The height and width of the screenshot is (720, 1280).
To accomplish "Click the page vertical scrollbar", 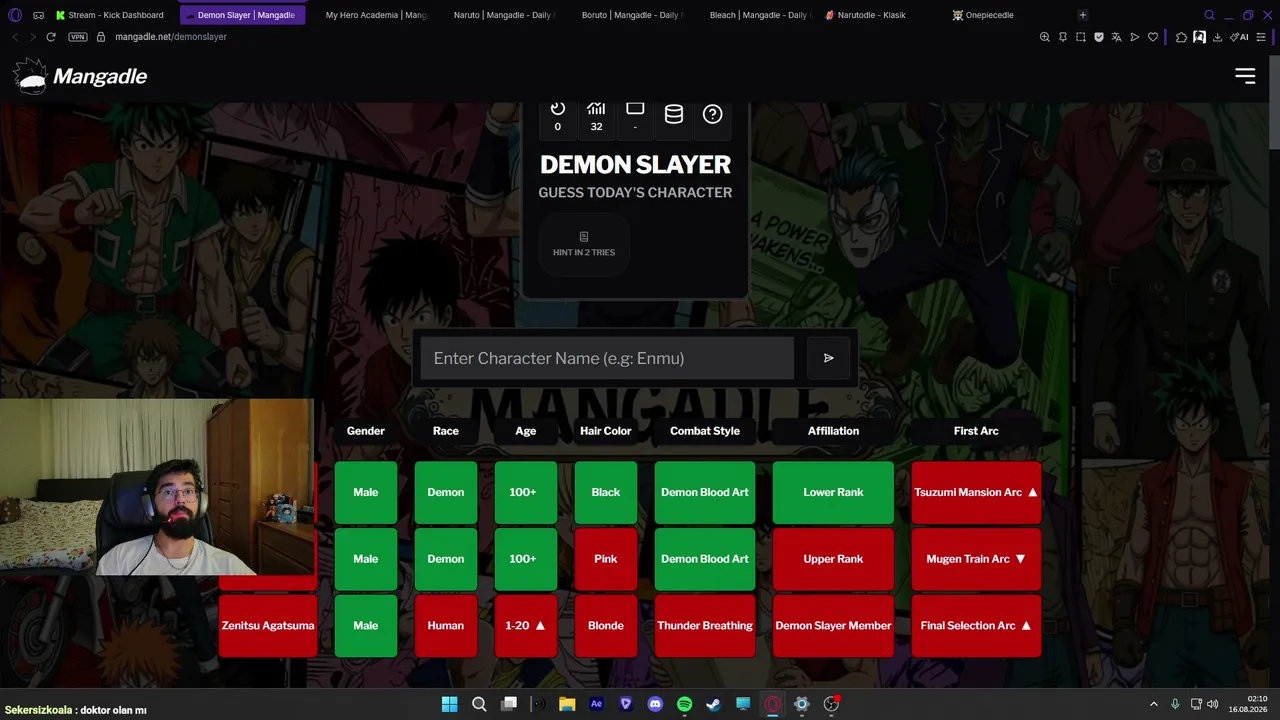I will (1274, 100).
